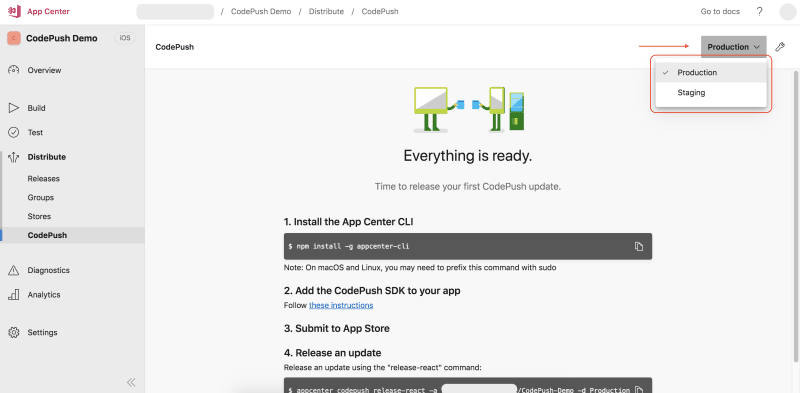Copy the npm install command
Viewport: 800px width, 393px height.
pos(639,247)
